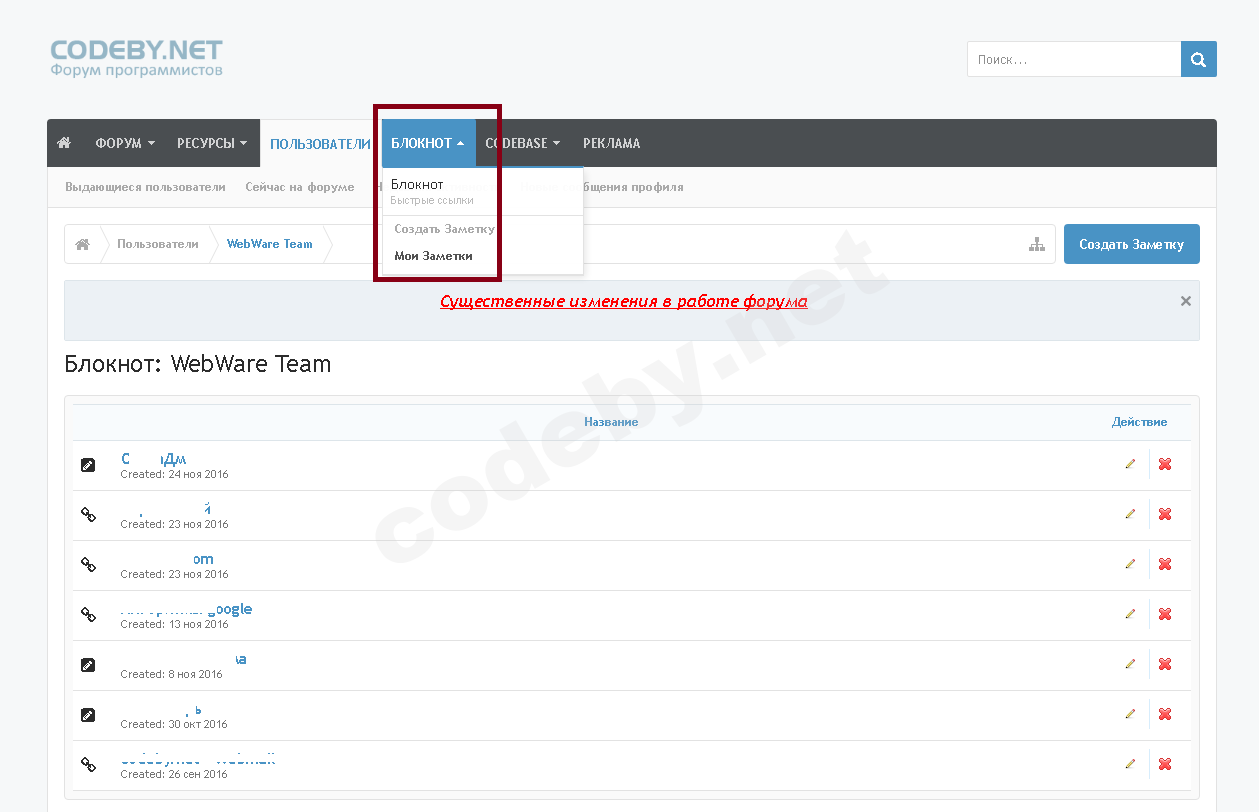This screenshot has height=812, width=1259.
Task: Go to the home icon in dark navbar
Action: tap(64, 143)
